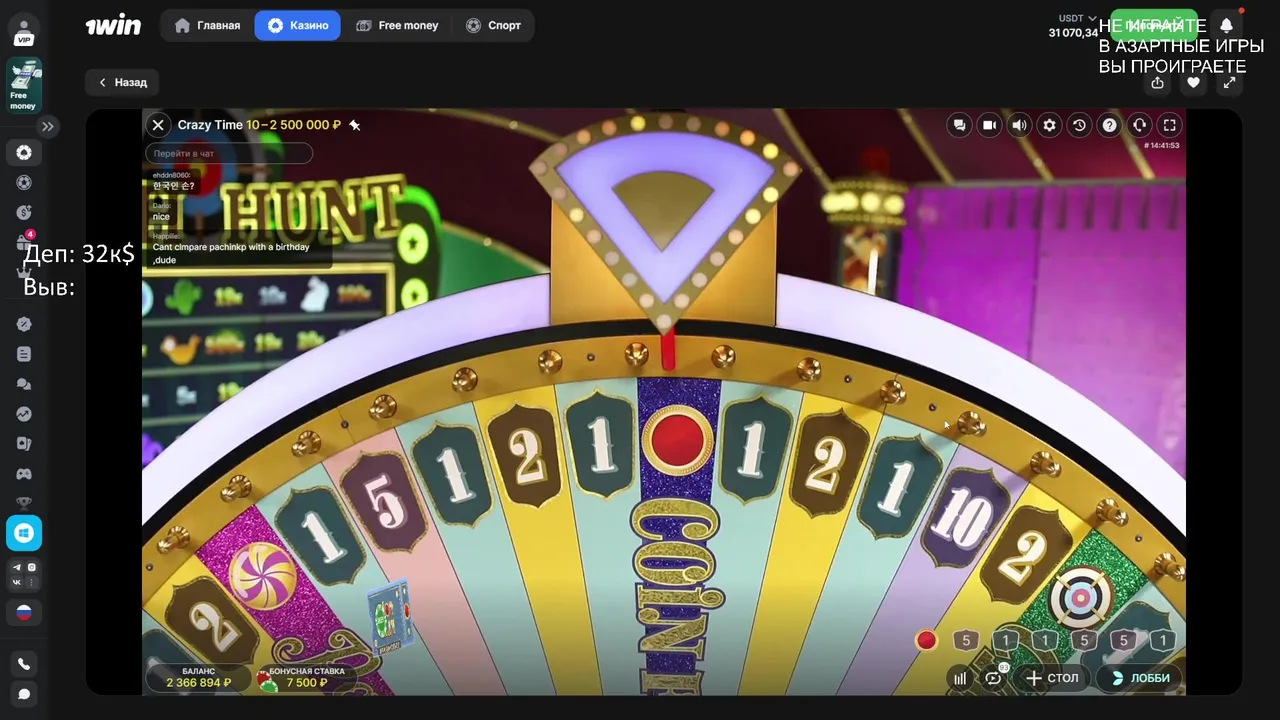Toggle fullscreen inside the game
This screenshot has width=1280, height=720.
point(1169,125)
